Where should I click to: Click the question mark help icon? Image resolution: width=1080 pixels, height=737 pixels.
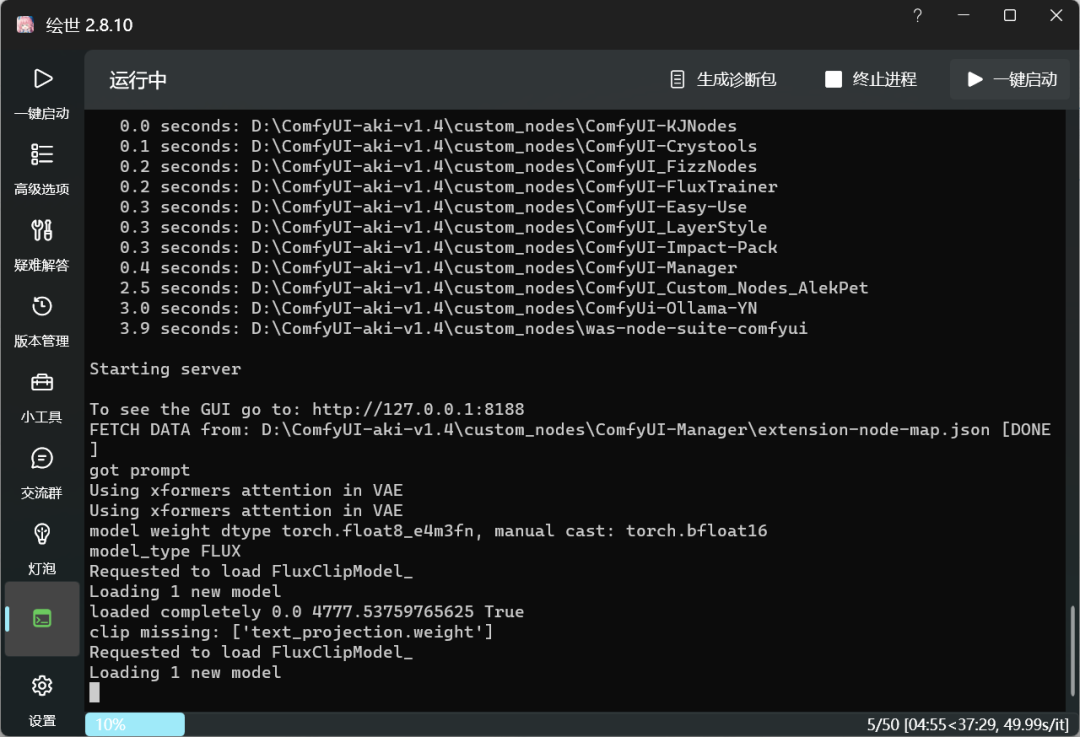click(x=917, y=15)
